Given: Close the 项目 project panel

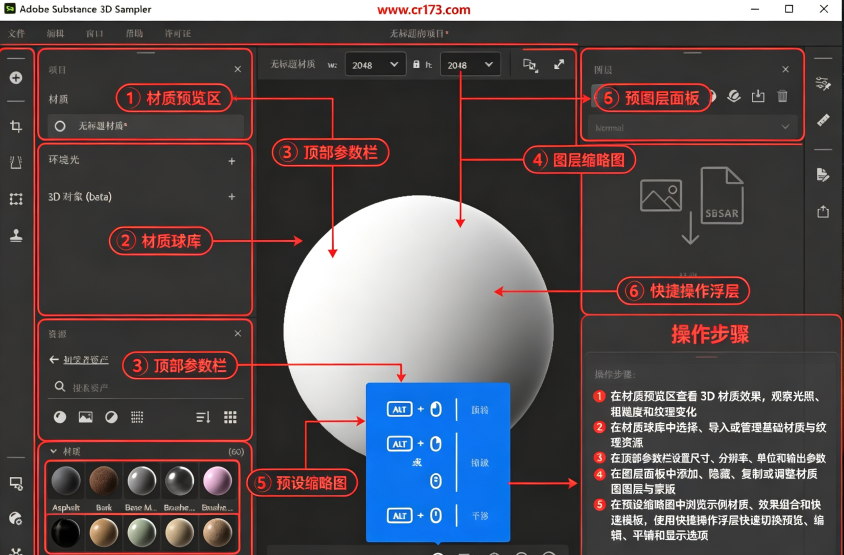Looking at the screenshot, I should (x=238, y=69).
